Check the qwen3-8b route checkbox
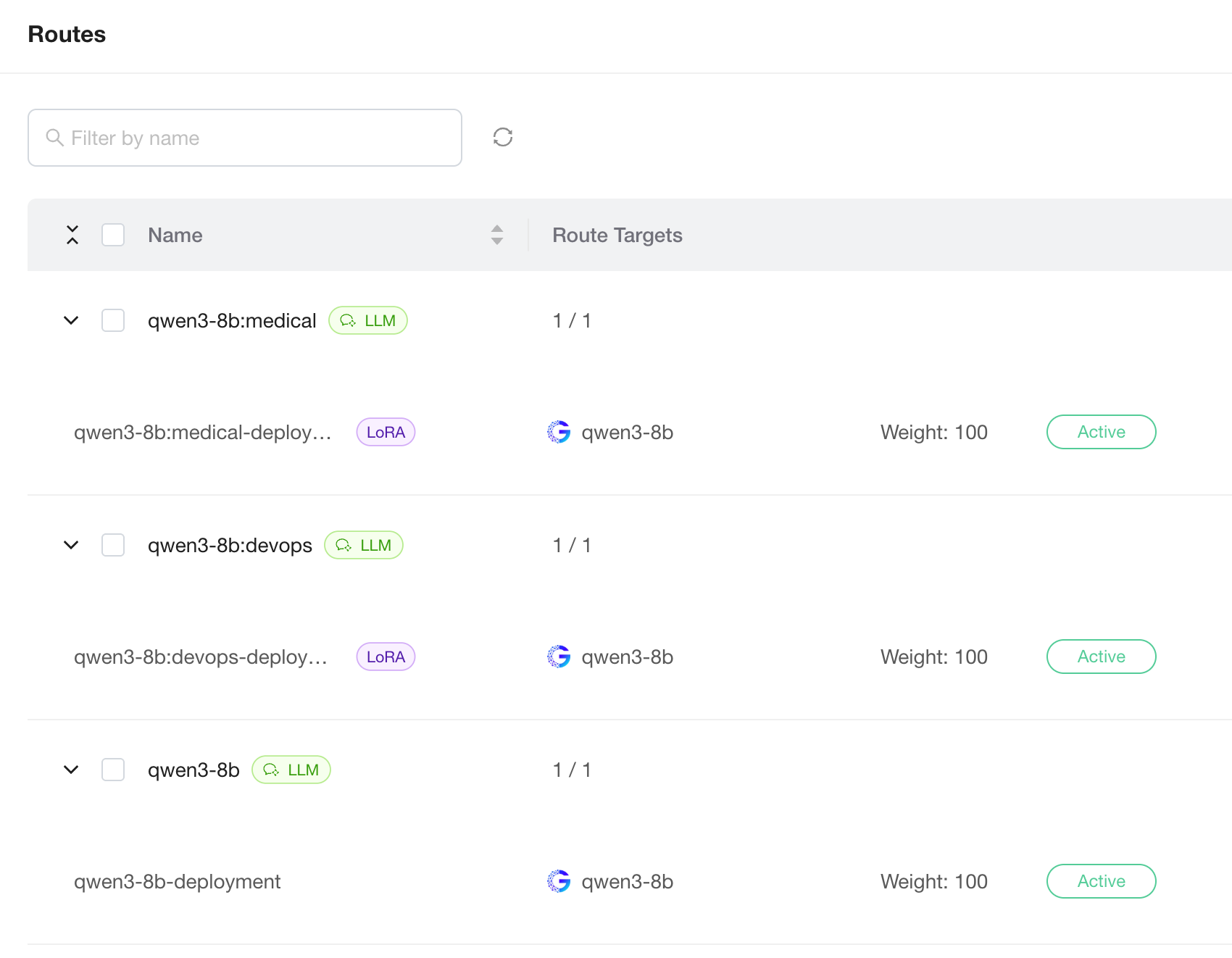The image size is (1232, 958). [x=113, y=770]
